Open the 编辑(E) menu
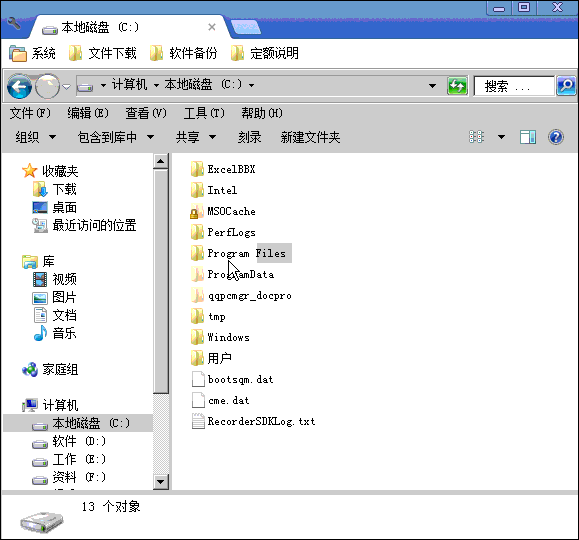This screenshot has width=579, height=540. [88, 113]
